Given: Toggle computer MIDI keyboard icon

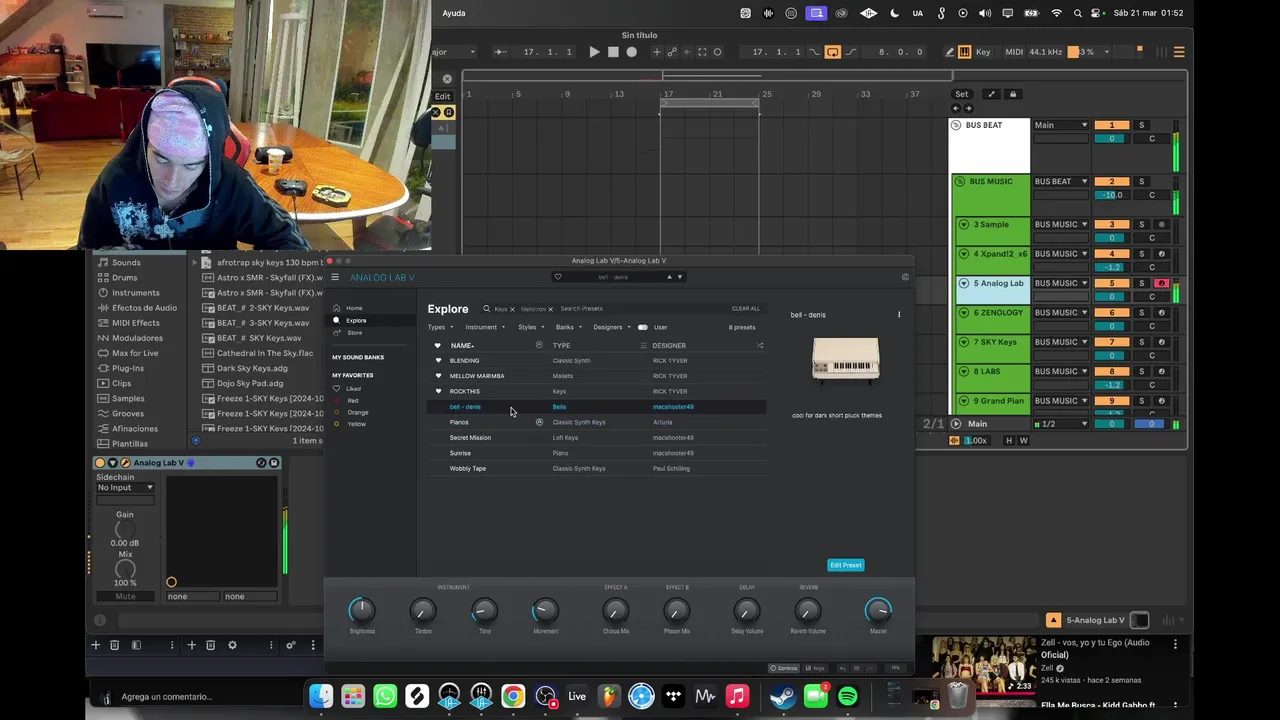Looking at the screenshot, I should 964,52.
